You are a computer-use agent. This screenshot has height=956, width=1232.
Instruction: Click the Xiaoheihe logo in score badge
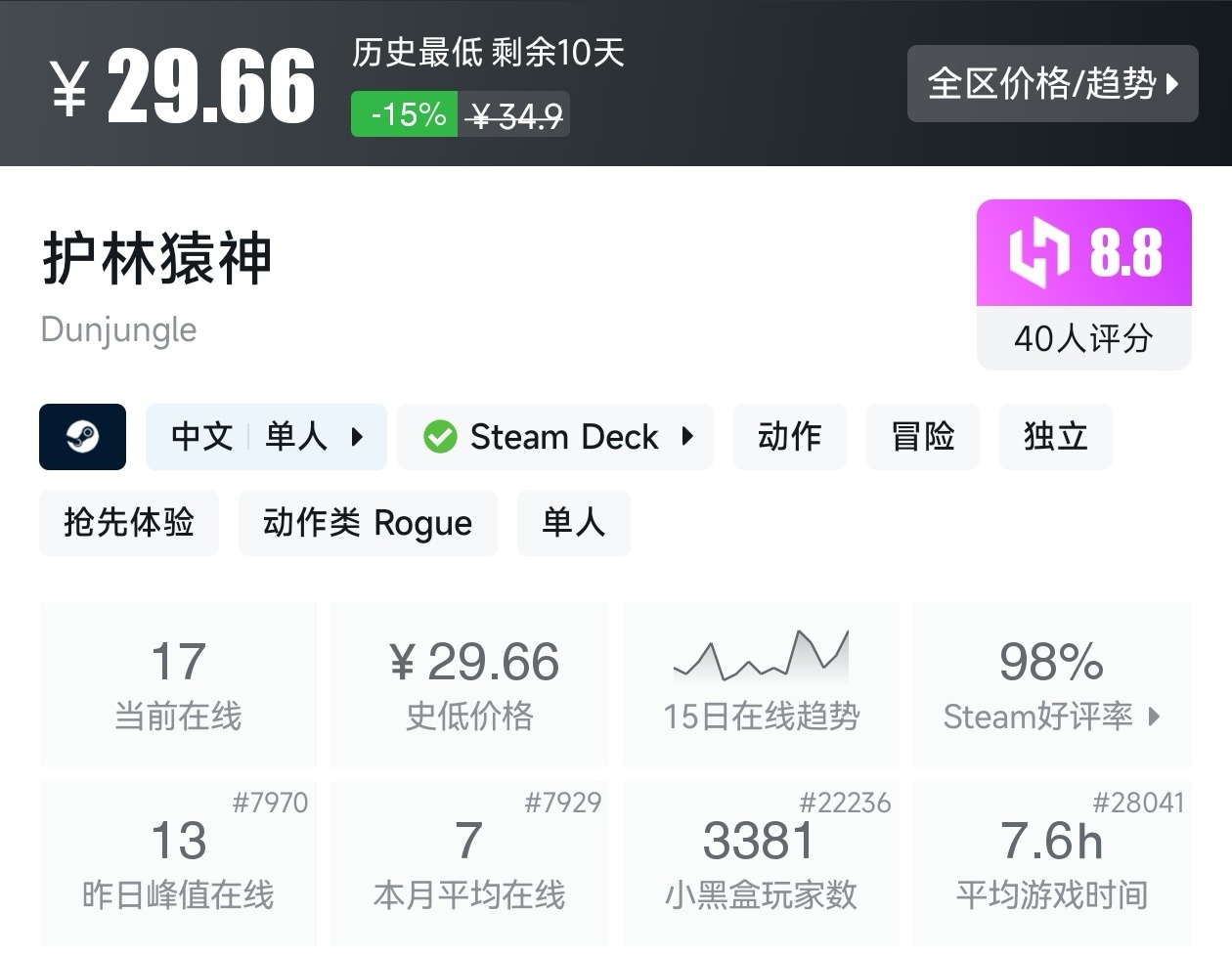click(1038, 253)
